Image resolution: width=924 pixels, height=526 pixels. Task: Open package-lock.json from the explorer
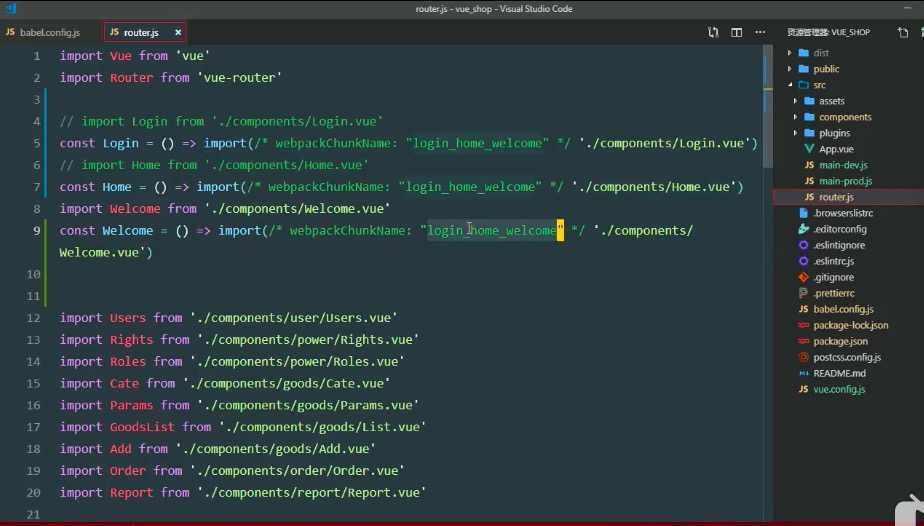click(851, 325)
